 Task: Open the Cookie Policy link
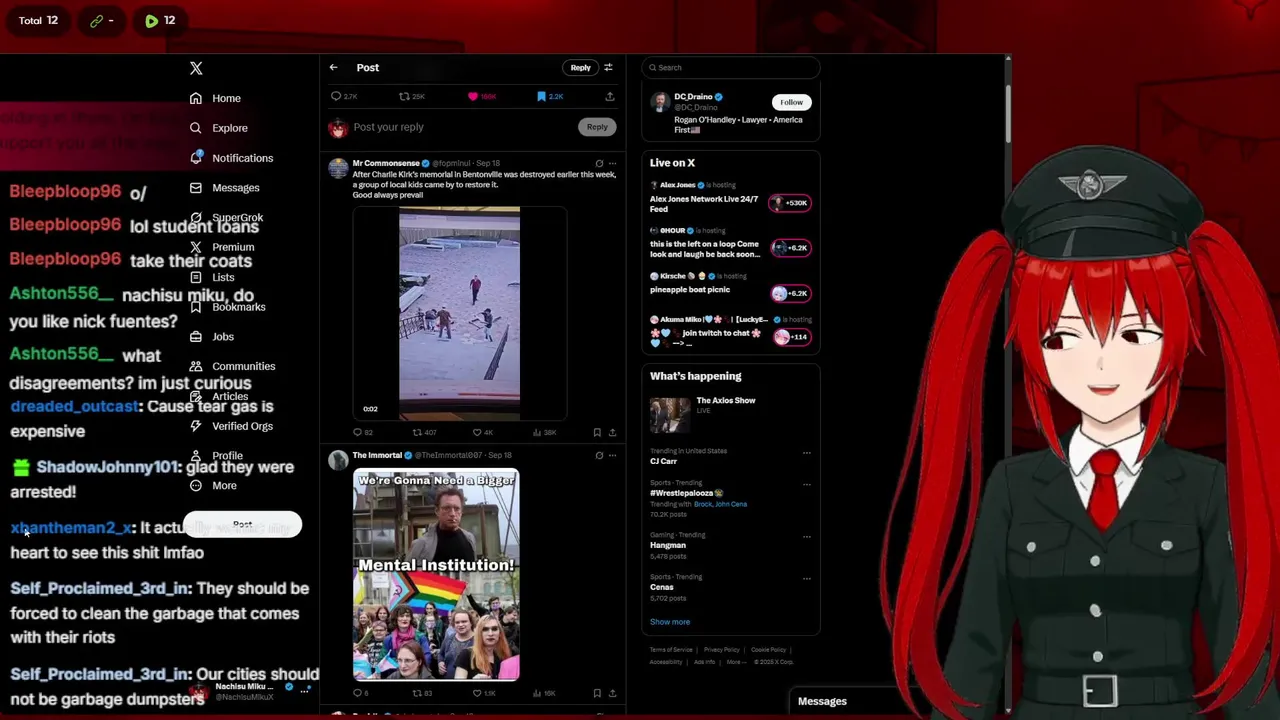[769, 650]
